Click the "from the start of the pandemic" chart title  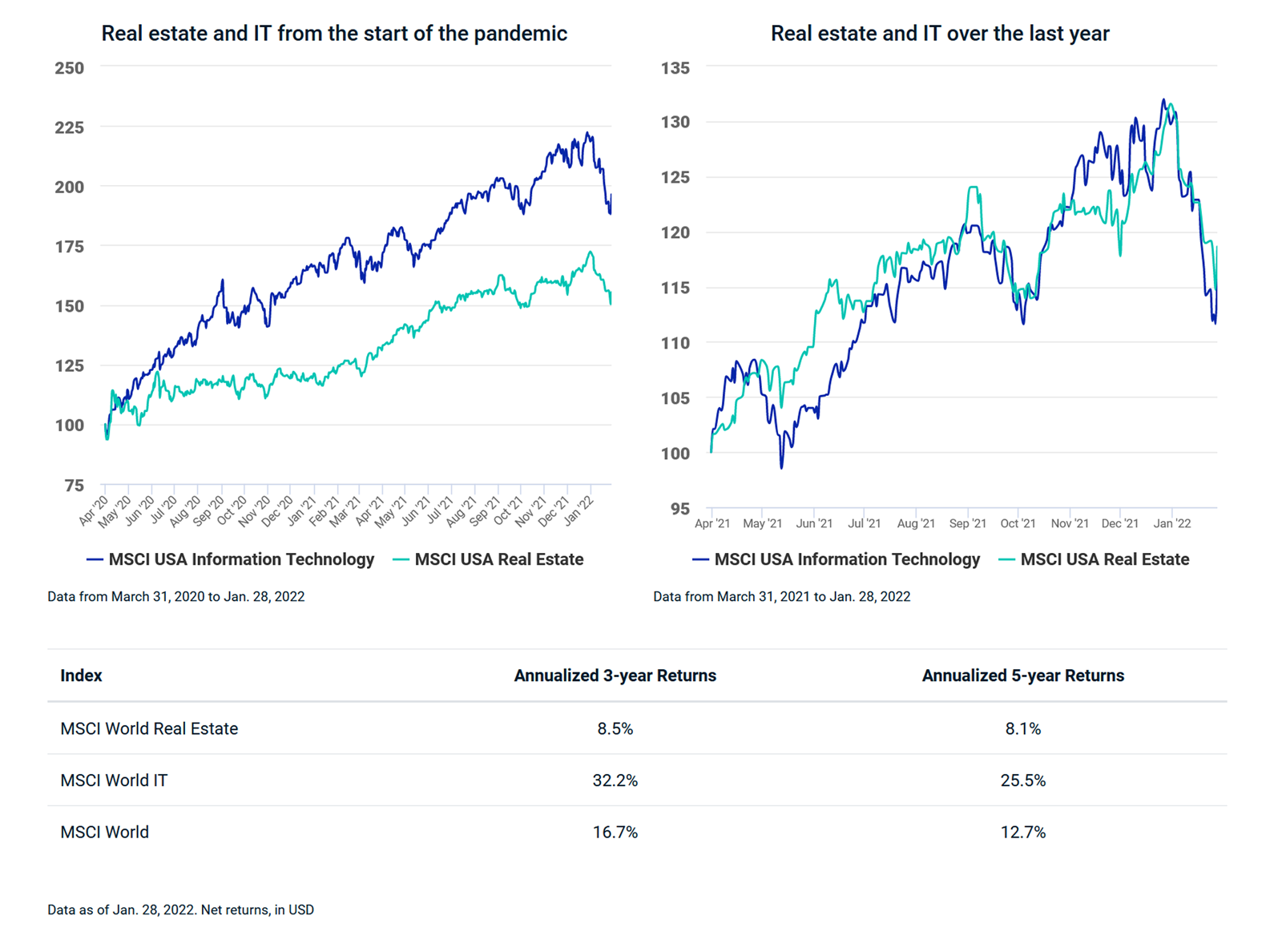click(334, 34)
